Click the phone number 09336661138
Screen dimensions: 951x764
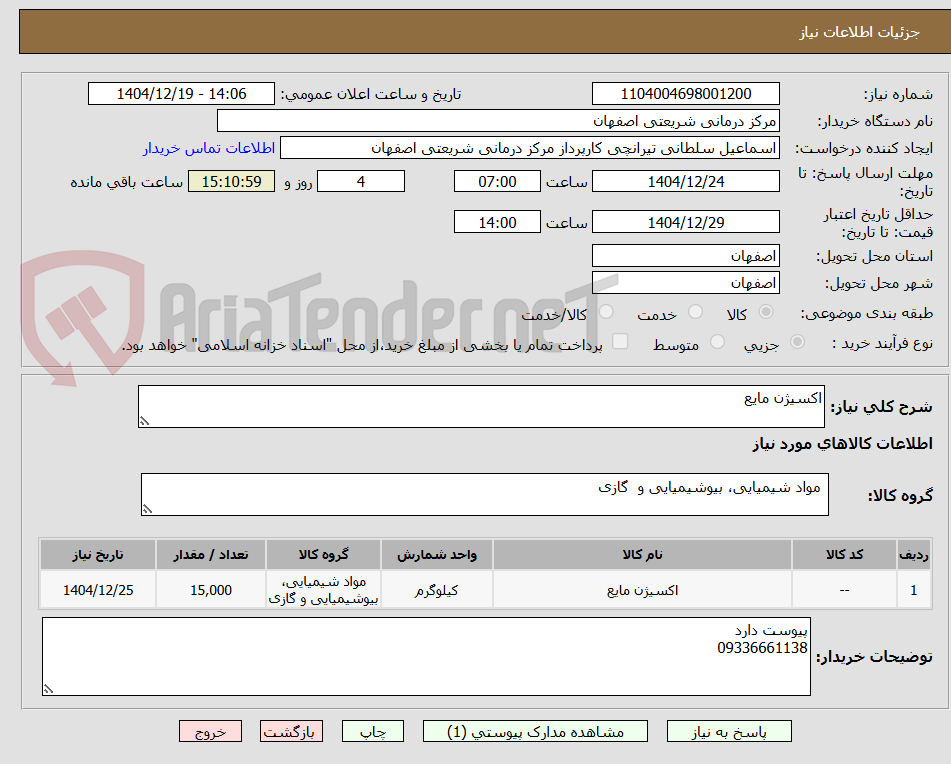tap(762, 648)
